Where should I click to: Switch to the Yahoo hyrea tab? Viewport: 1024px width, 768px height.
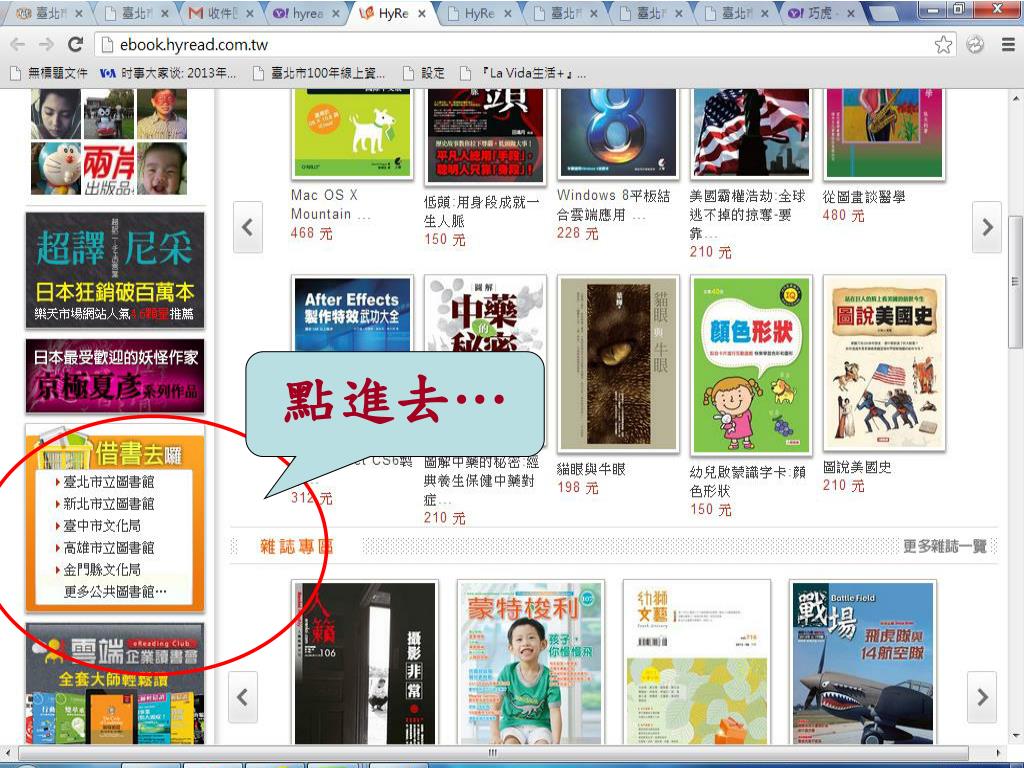click(x=305, y=13)
